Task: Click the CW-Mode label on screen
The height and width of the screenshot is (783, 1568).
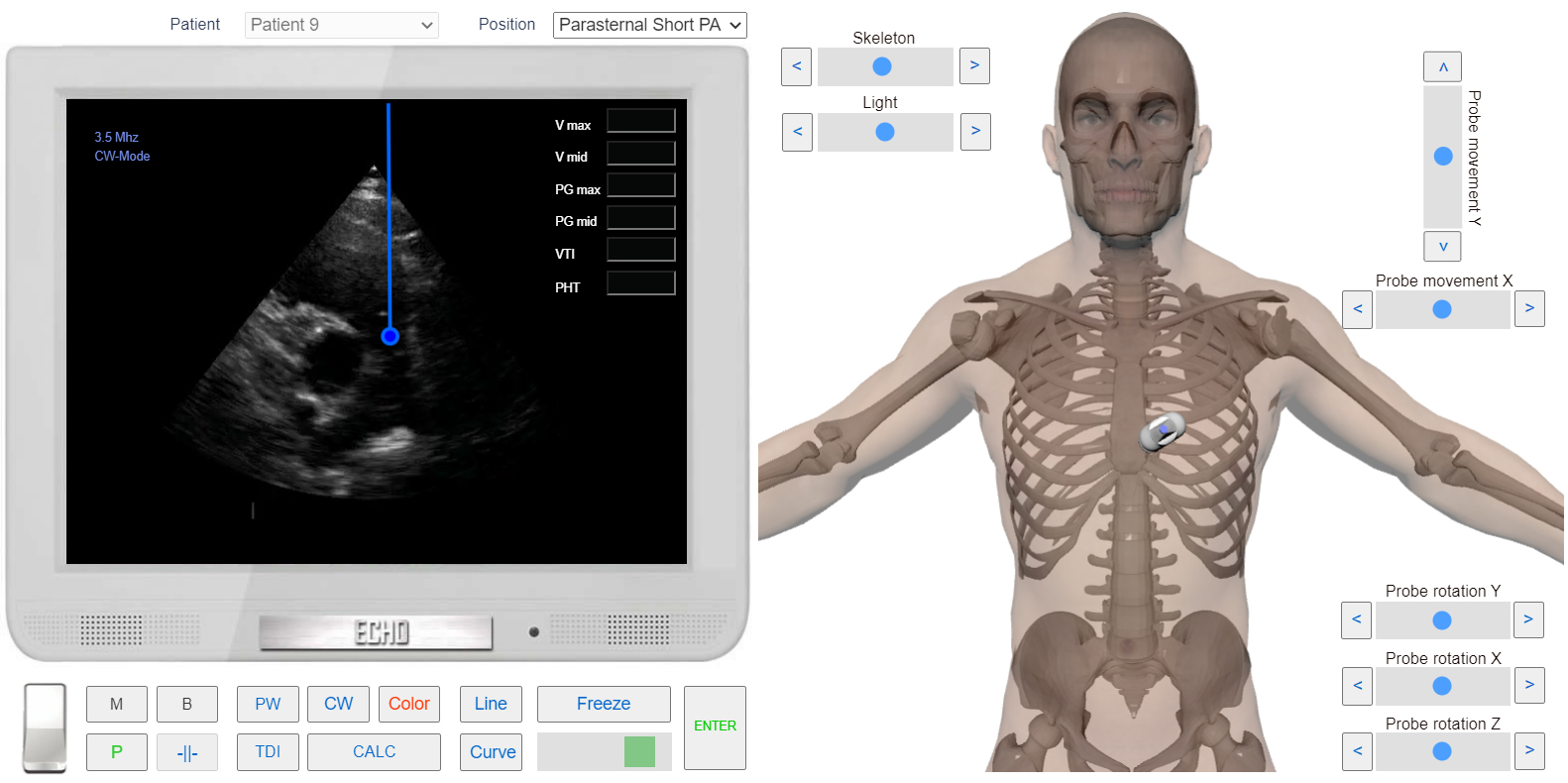Action: click(122, 157)
